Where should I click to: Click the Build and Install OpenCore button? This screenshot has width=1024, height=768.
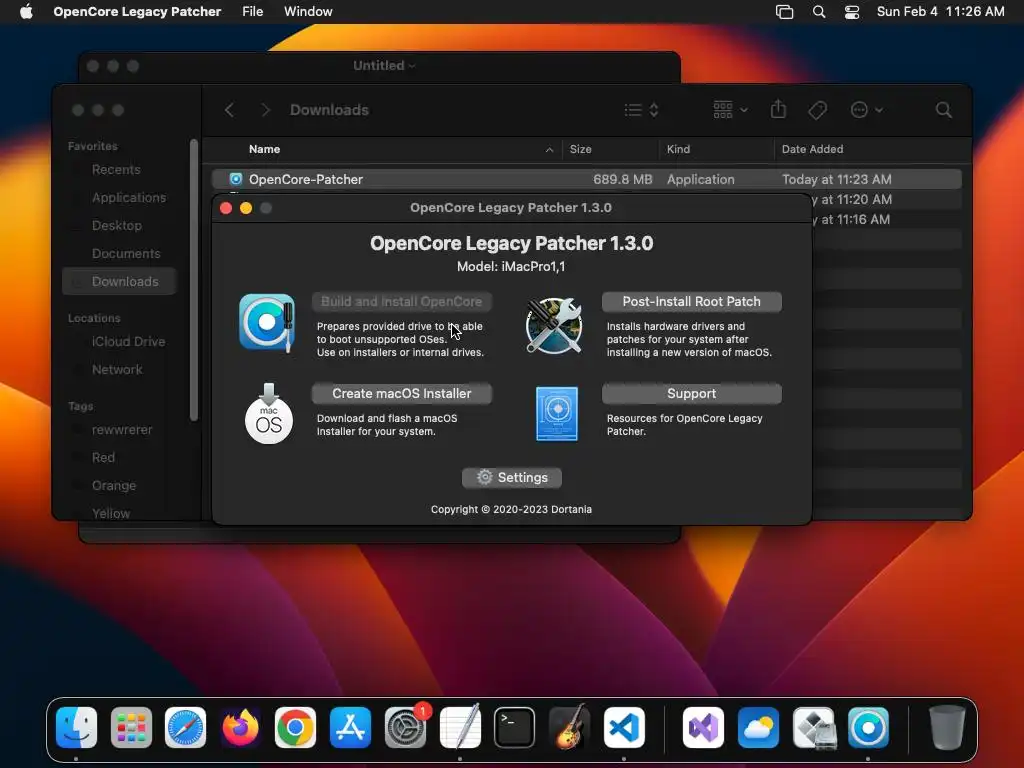click(x=402, y=302)
